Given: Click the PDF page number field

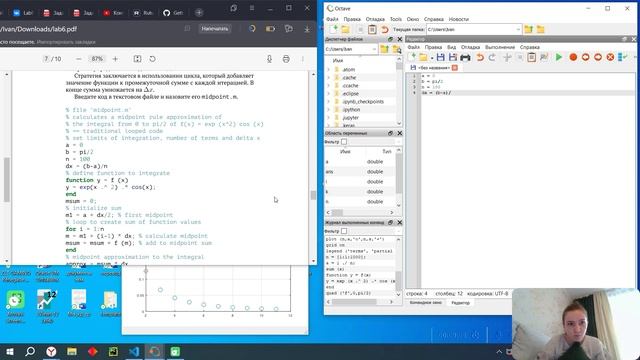Looking at the screenshot, I should point(46,59).
